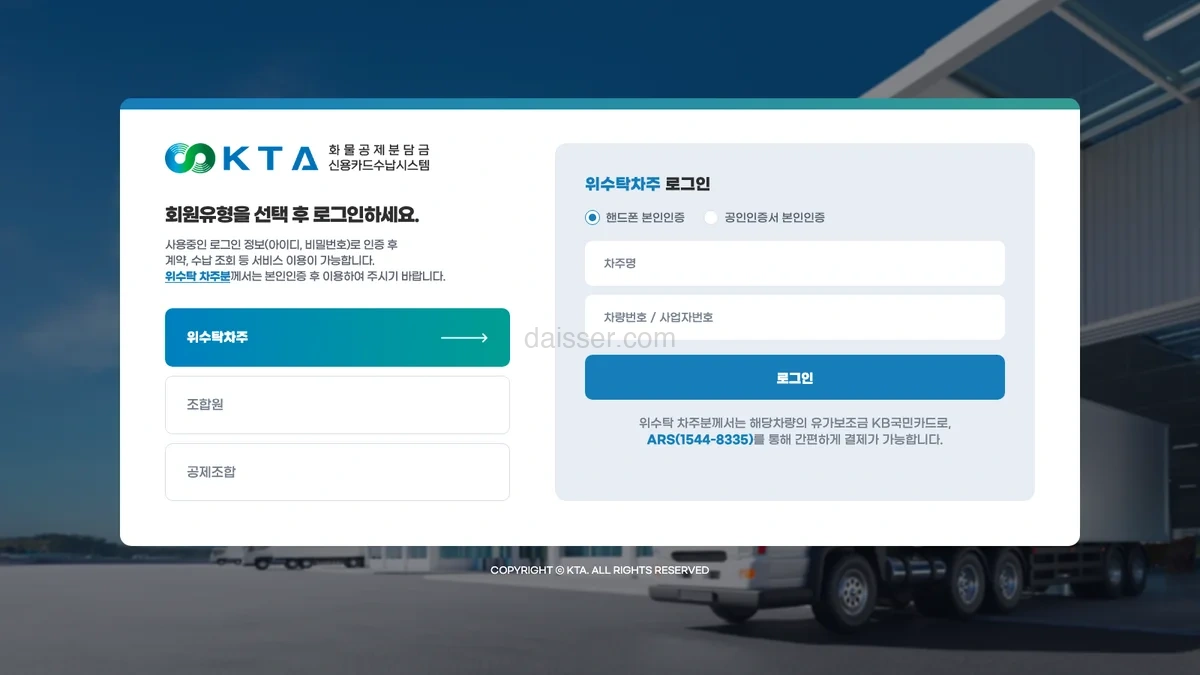1200x675 pixels.
Task: Click the ARS(1544-8335) phone number text
Action: [699, 439]
